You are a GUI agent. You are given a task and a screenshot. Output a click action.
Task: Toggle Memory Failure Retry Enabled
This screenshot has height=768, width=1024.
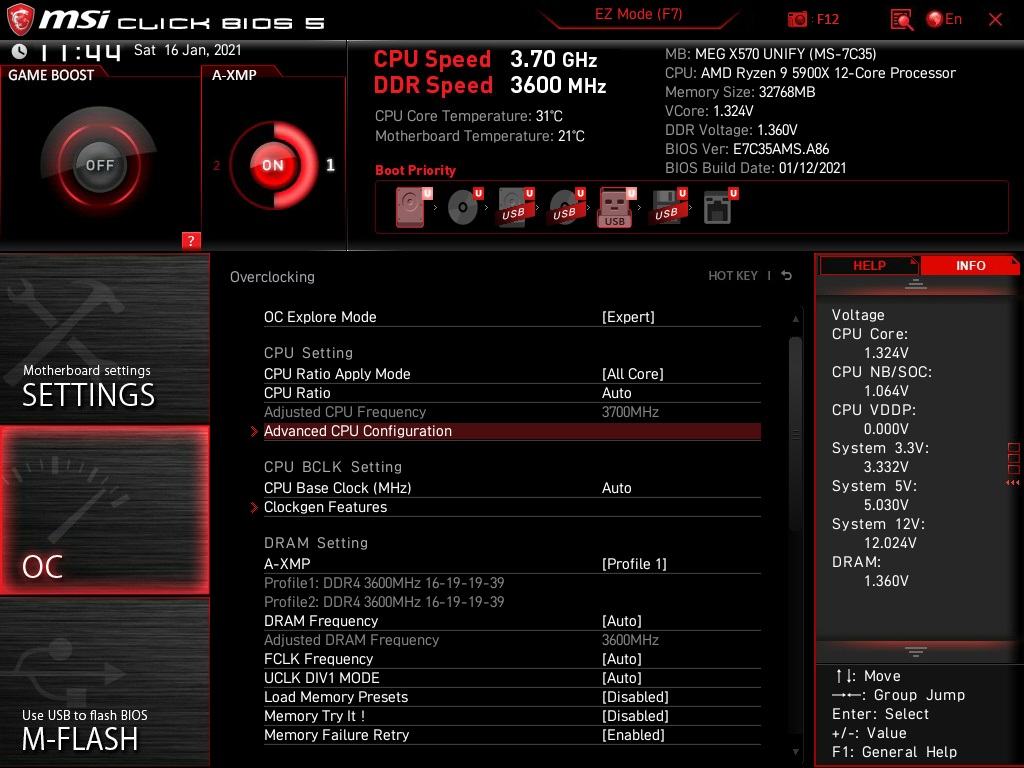(512, 735)
